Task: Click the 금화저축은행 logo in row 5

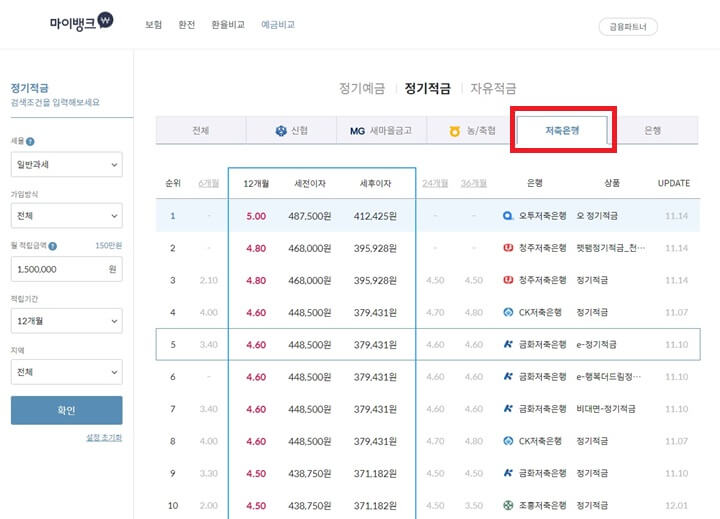Action: [x=508, y=344]
